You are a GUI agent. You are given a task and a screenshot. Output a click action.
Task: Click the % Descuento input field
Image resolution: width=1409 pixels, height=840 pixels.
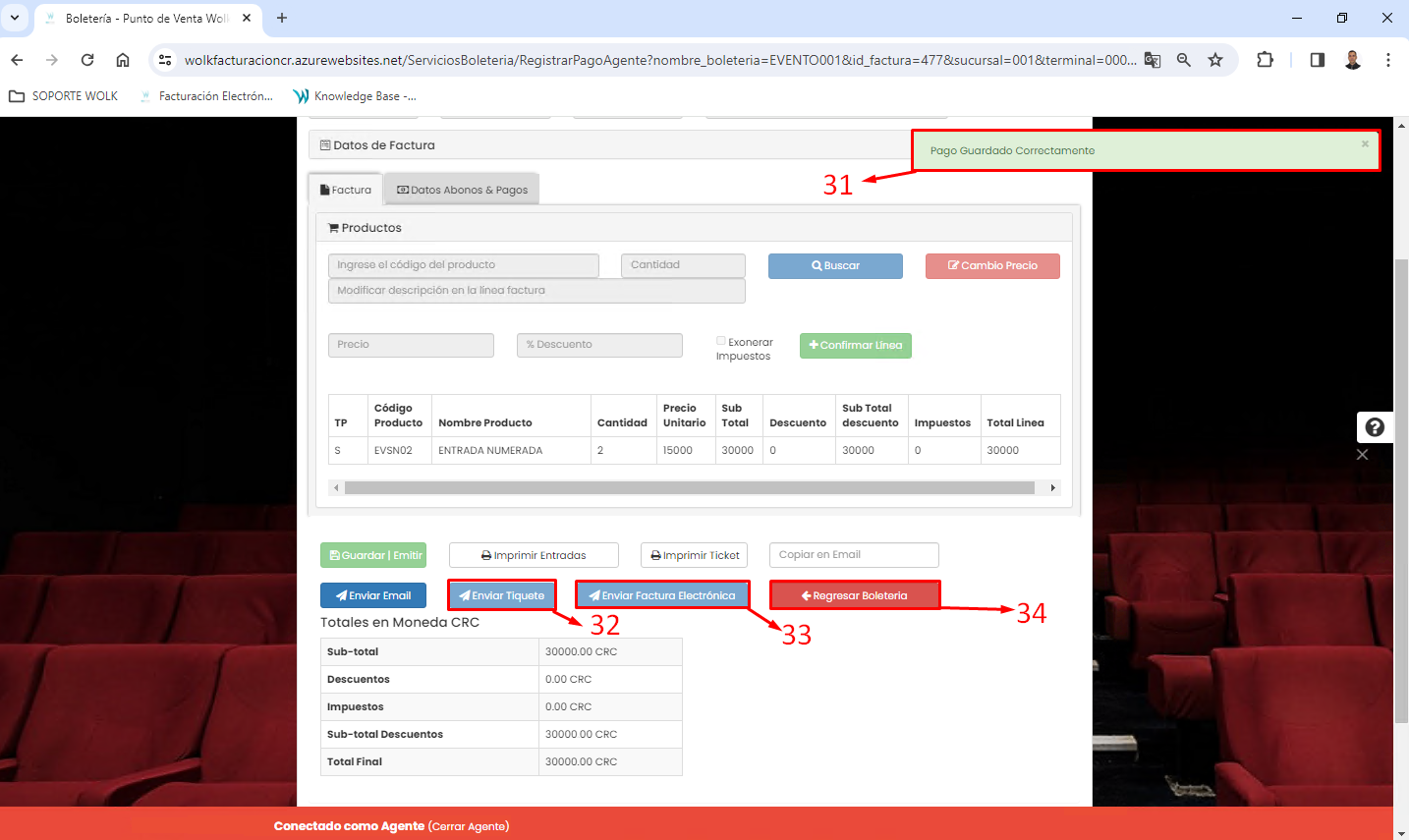pos(599,345)
